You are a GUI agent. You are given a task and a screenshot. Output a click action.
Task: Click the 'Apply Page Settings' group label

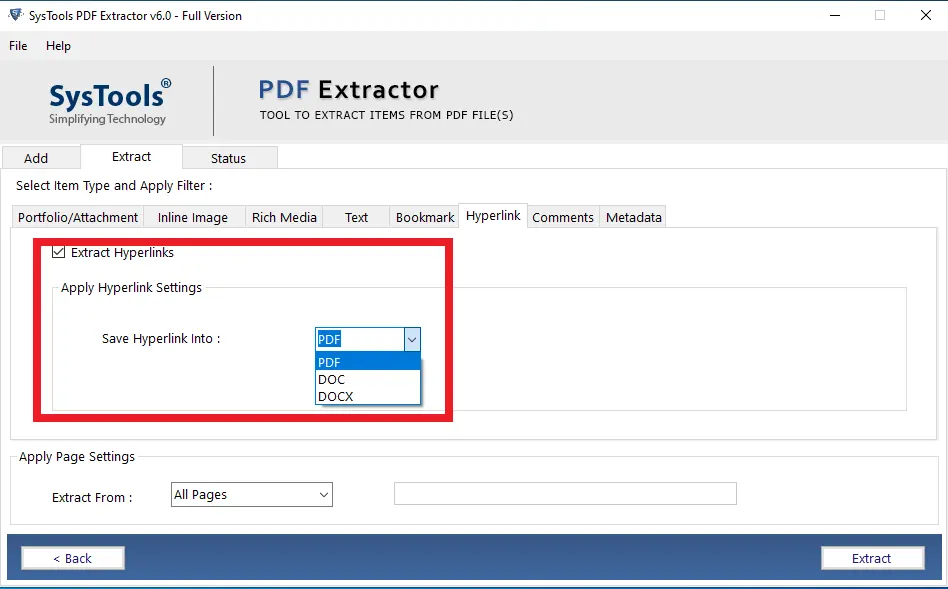[77, 457]
